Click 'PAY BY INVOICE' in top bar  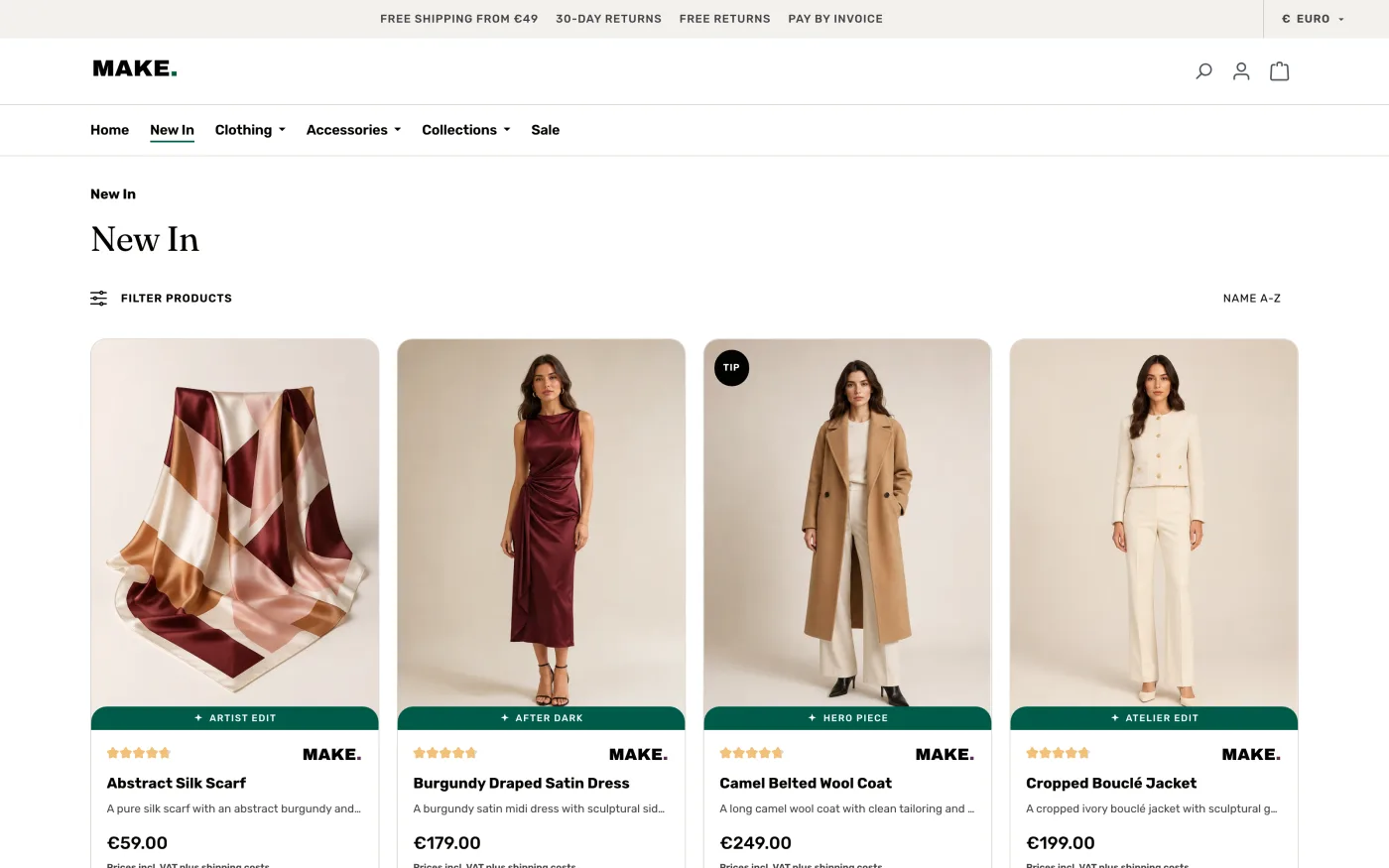tap(835, 19)
